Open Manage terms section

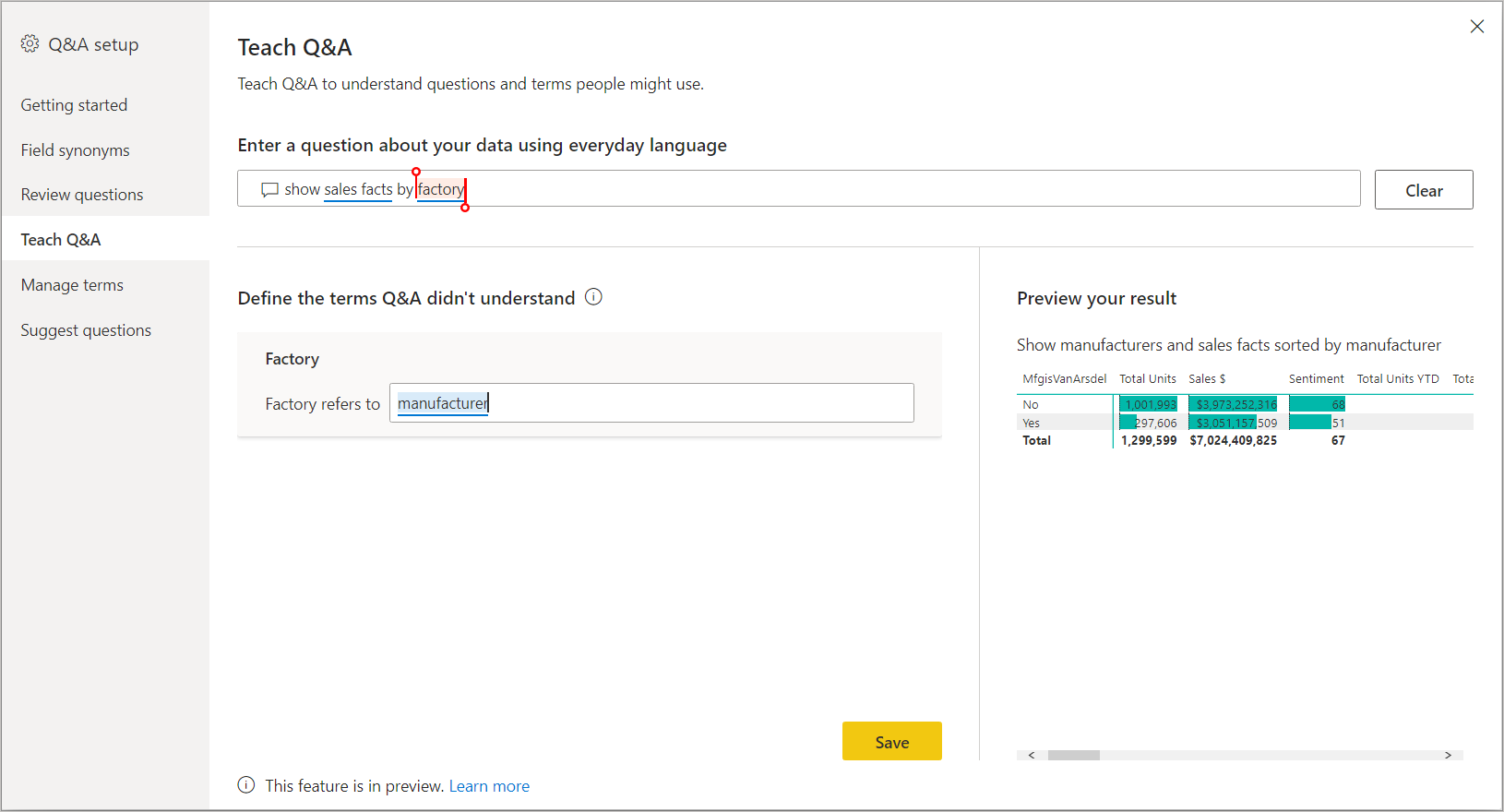coord(72,285)
